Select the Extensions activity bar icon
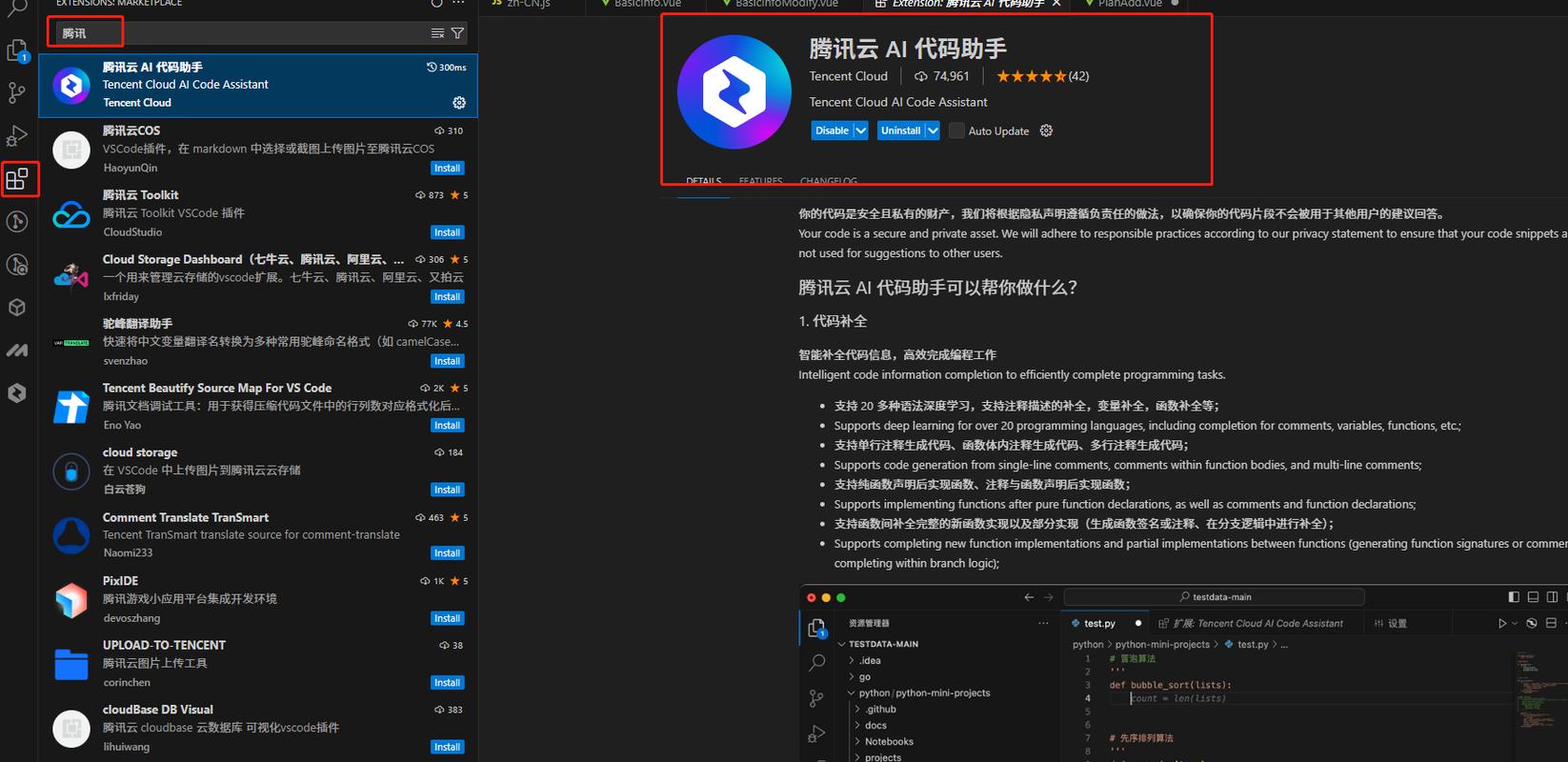 pos(18,178)
